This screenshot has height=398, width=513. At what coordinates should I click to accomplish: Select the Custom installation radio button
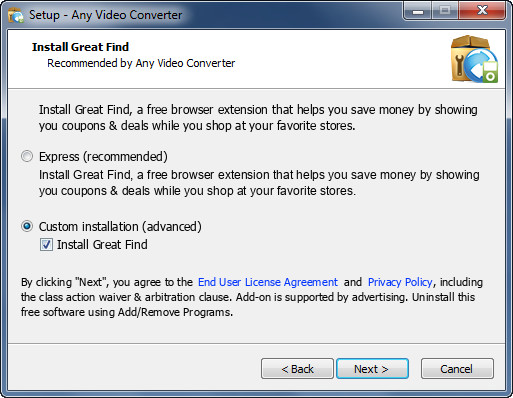click(x=27, y=226)
